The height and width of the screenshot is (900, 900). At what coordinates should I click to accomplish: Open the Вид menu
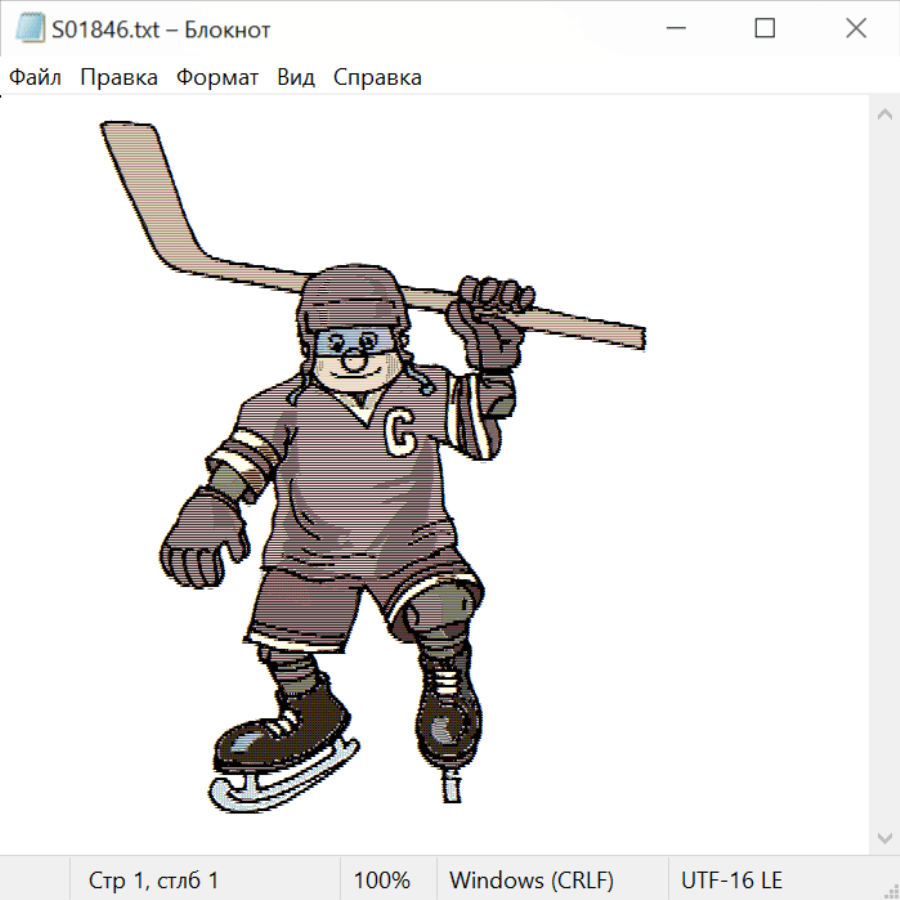click(x=296, y=78)
